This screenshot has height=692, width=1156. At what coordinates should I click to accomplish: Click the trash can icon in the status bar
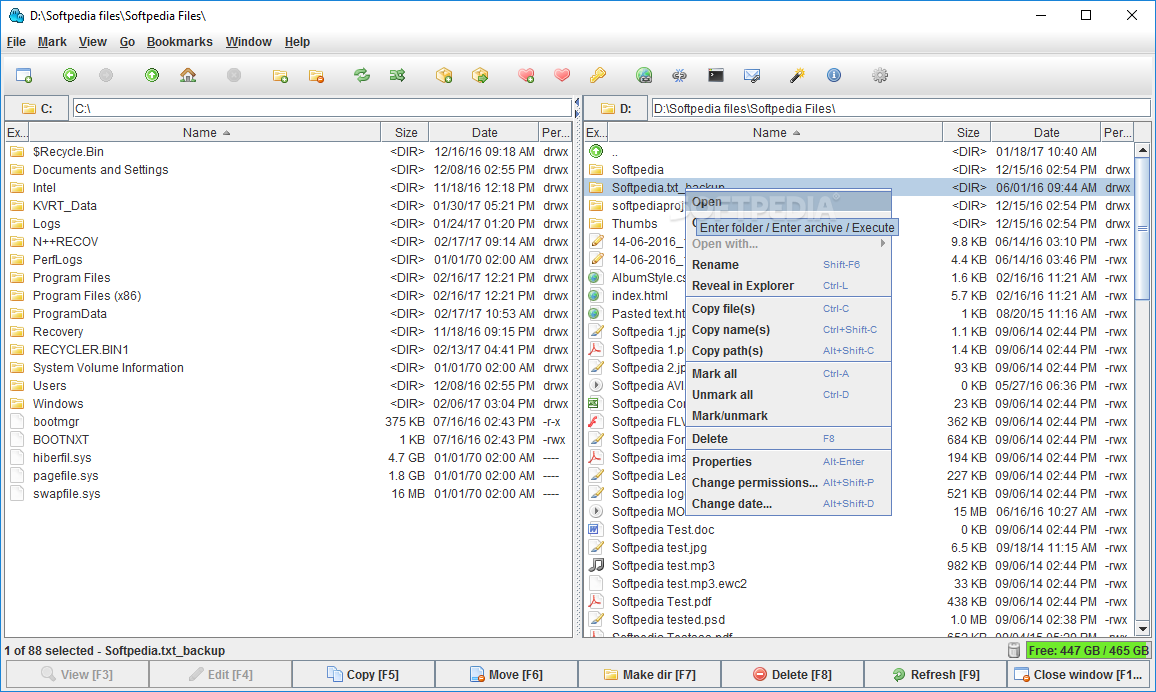[1014, 650]
